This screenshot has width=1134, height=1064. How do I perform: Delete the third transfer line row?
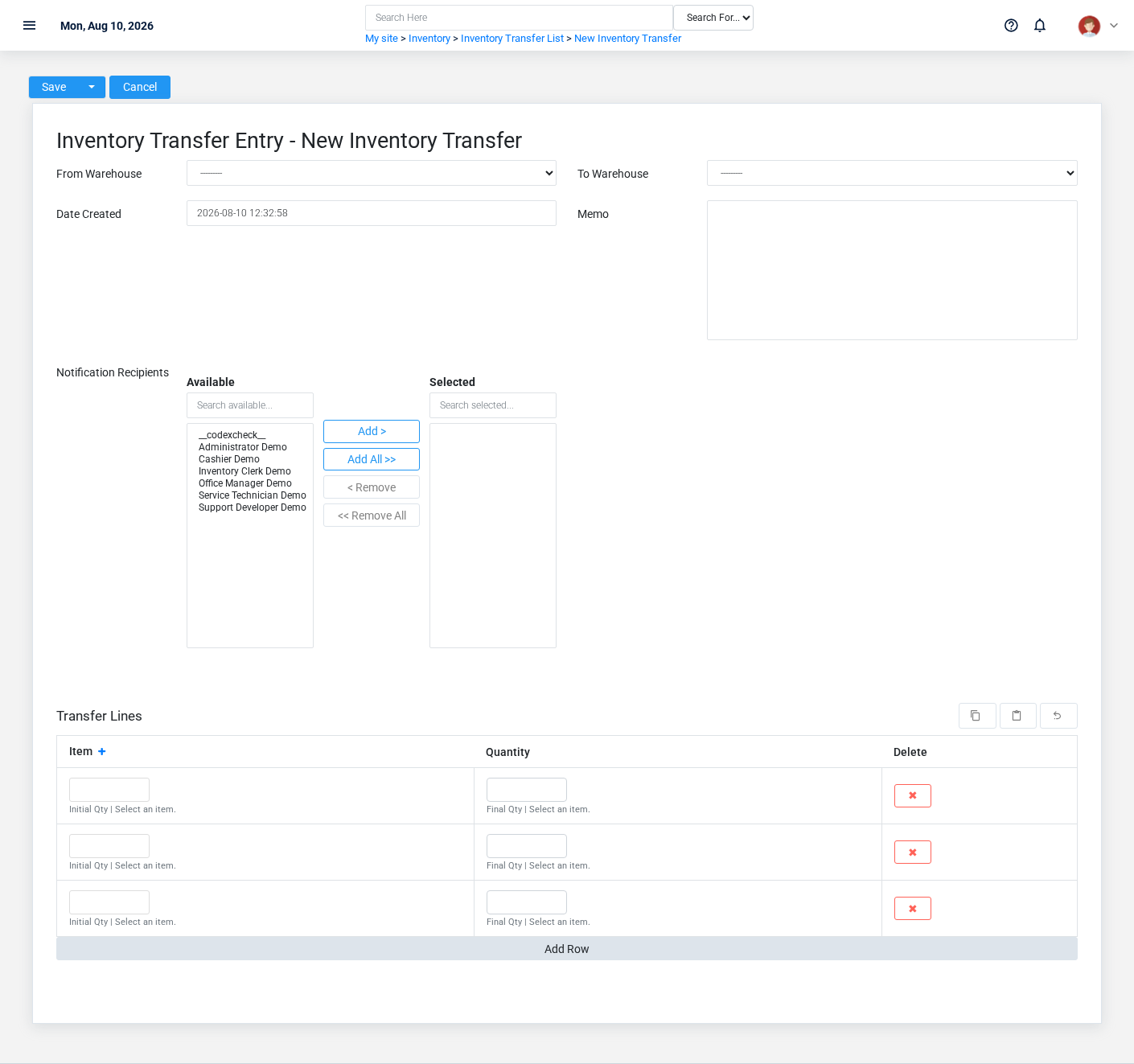click(913, 908)
